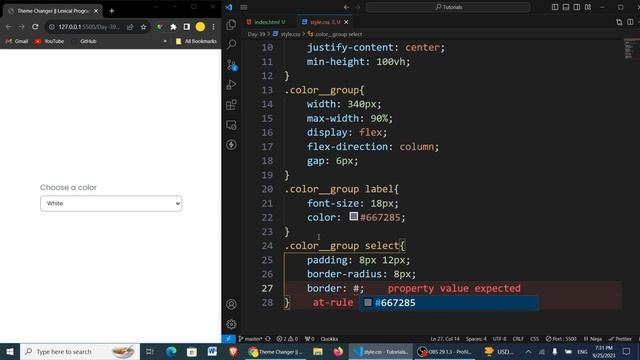640x360 pixels.
Task: Open the Windows Start menu
Action: [9, 351]
